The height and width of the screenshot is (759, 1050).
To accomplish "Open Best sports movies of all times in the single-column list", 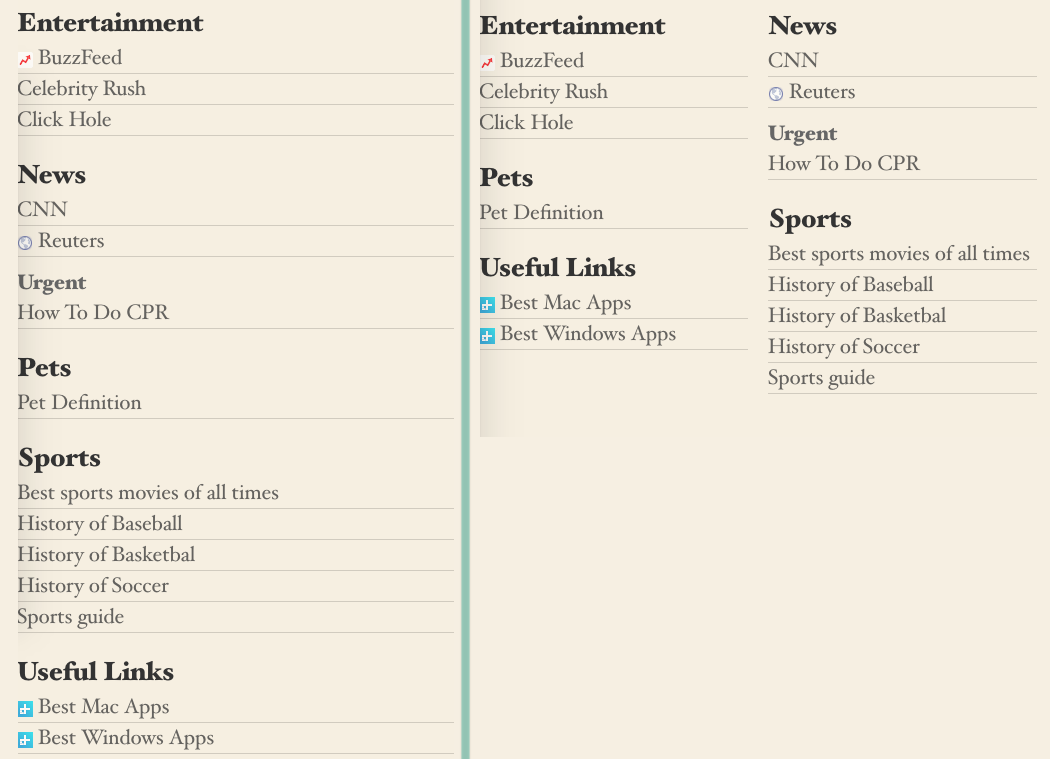I will pyautogui.click(x=148, y=492).
